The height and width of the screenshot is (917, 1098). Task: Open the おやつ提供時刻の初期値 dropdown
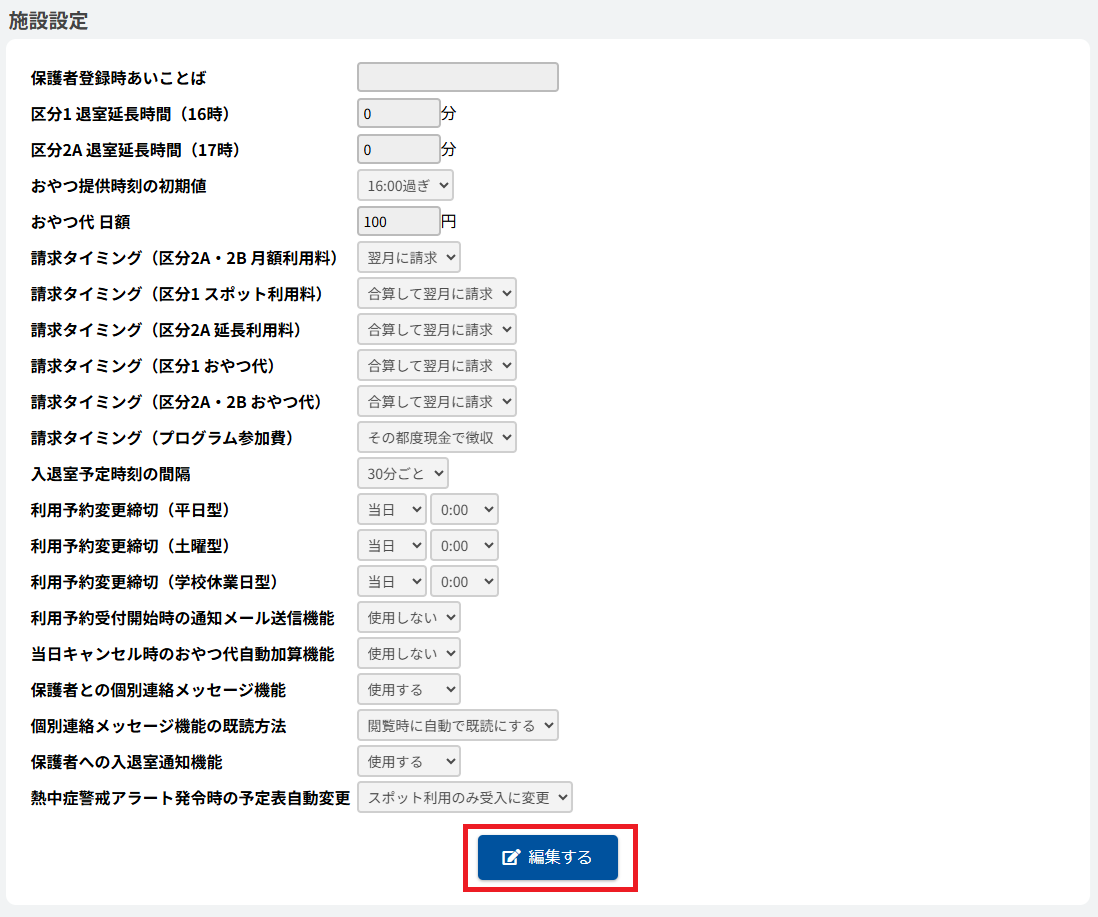click(x=405, y=185)
